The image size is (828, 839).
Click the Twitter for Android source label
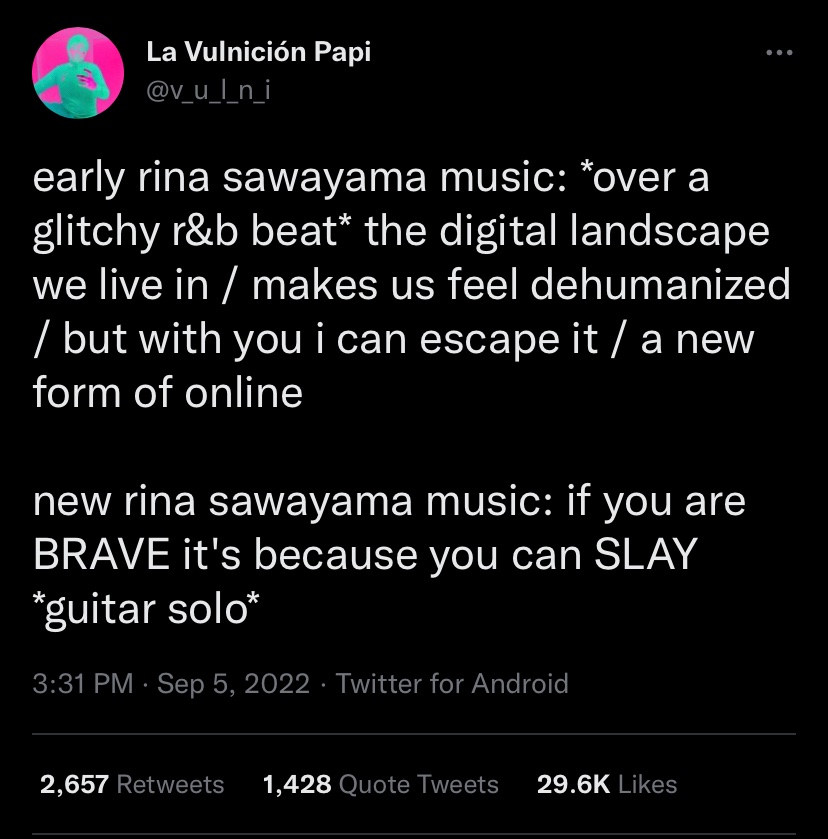coord(452,683)
